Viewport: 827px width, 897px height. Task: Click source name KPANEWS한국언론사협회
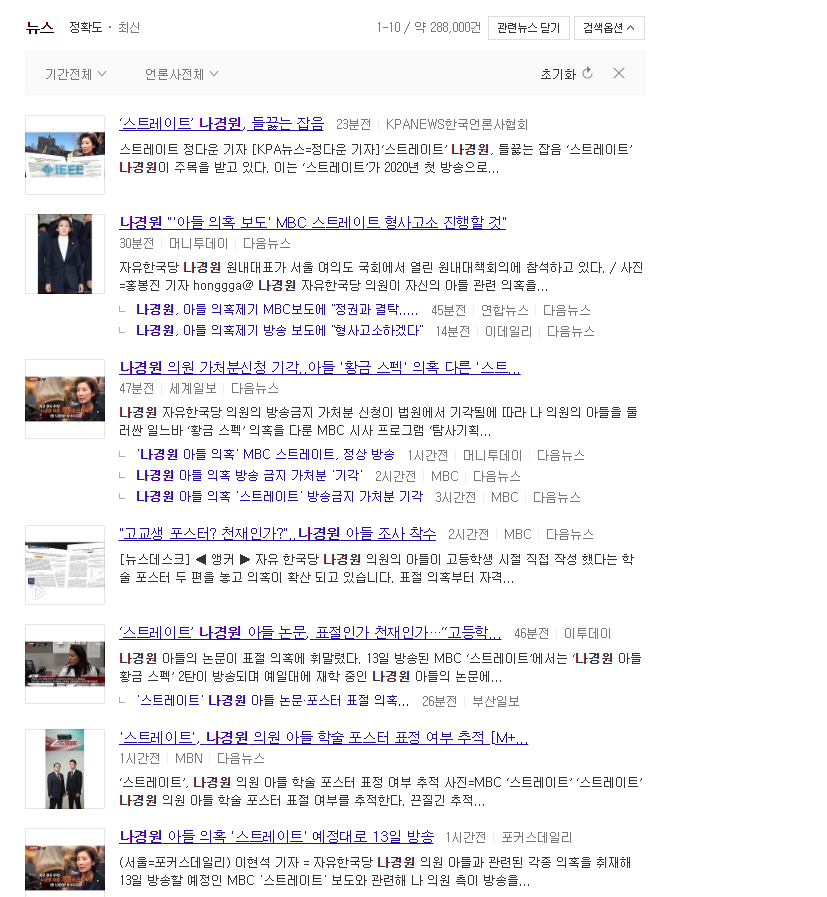coord(456,124)
